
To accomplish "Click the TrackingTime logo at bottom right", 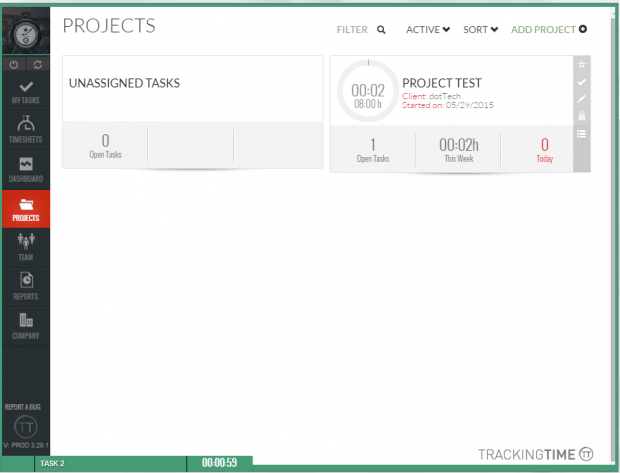I will pyautogui.click(x=536, y=454).
